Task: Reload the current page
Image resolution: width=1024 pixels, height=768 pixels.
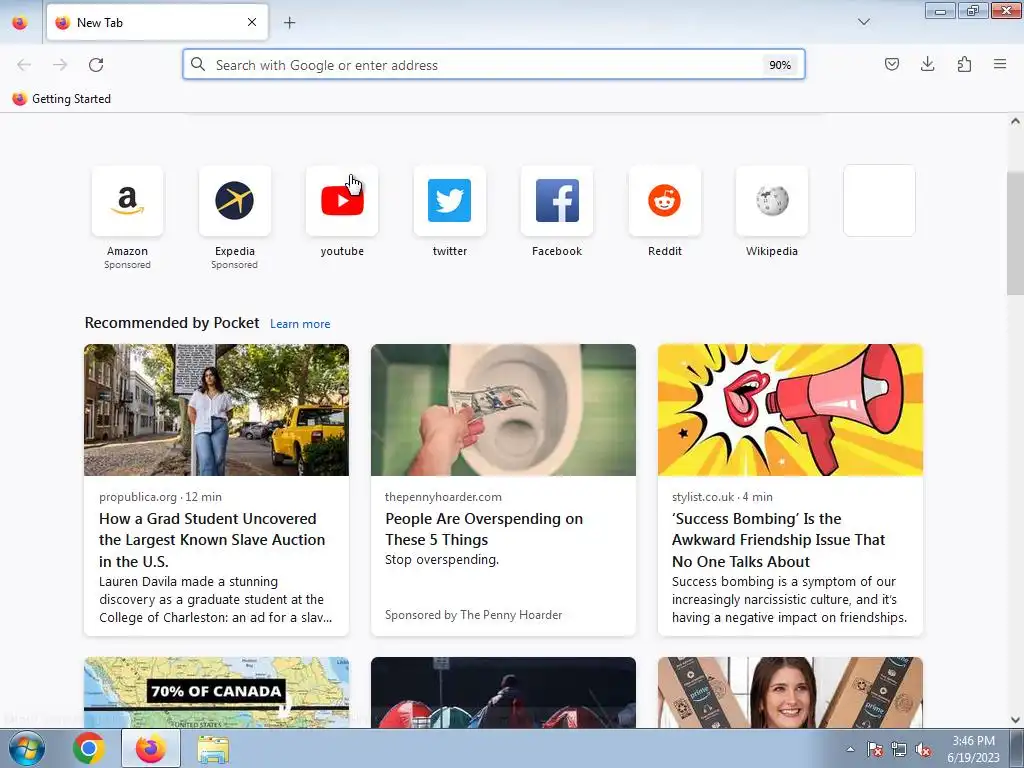Action: coord(96,65)
